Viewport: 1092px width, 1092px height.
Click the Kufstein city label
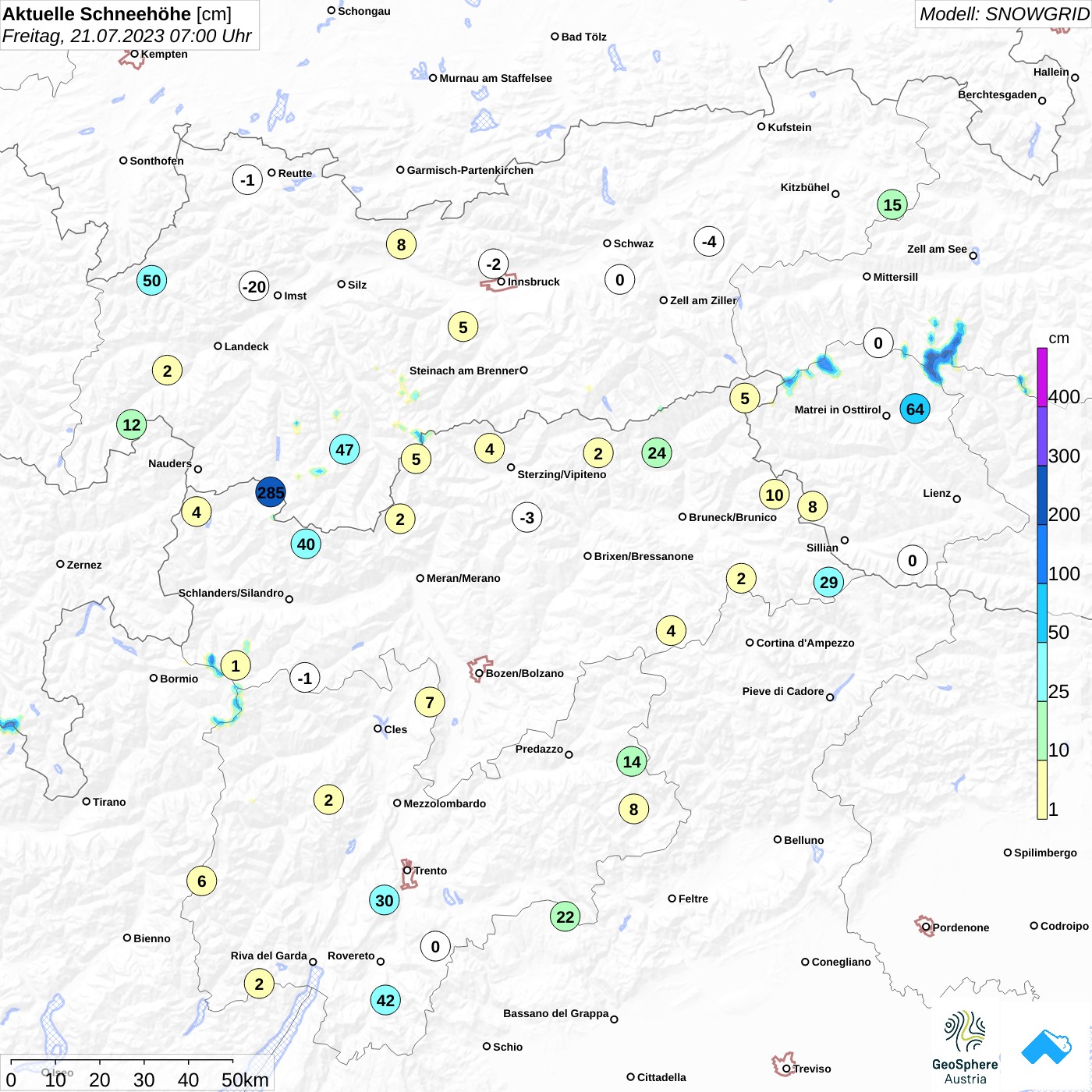pyautogui.click(x=789, y=127)
